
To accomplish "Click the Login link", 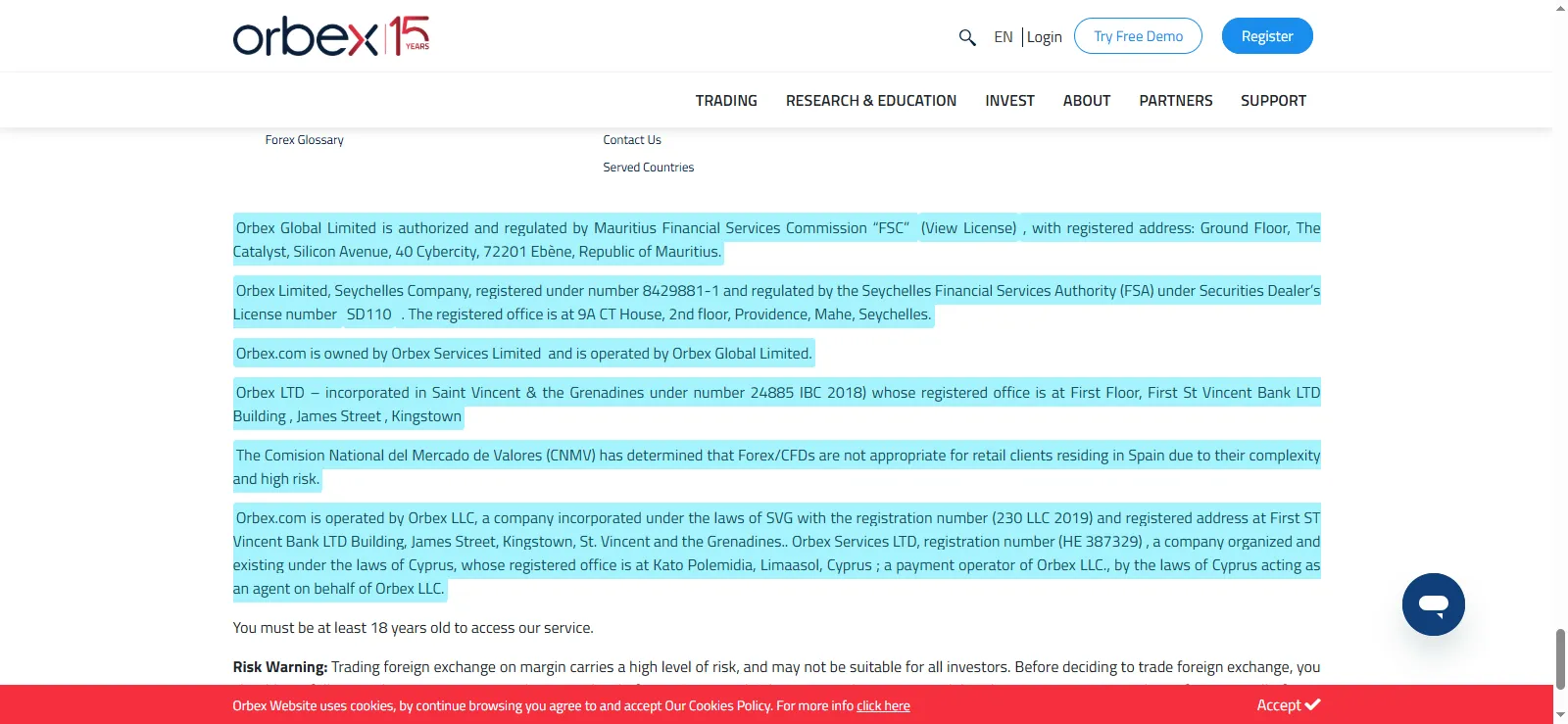I will [1045, 37].
